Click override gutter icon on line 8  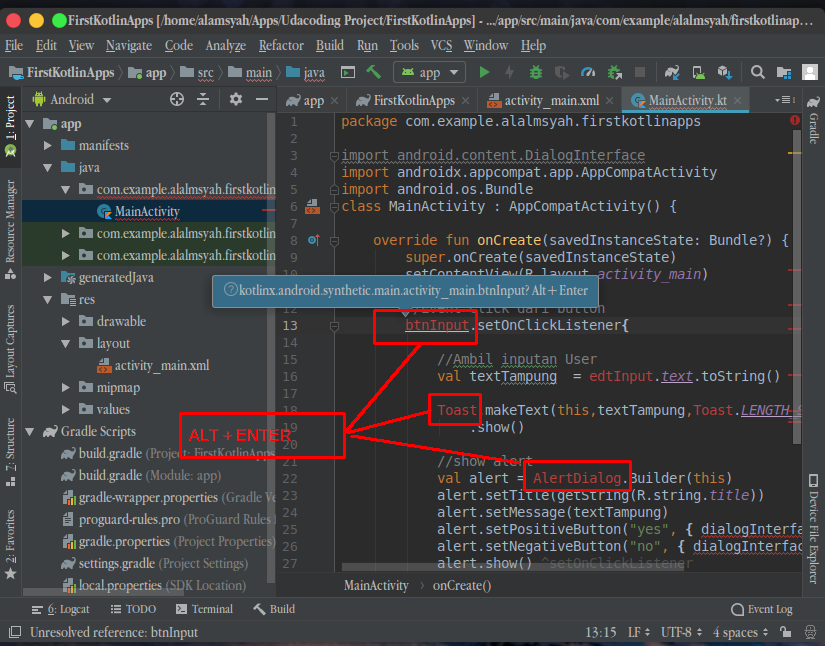point(314,240)
